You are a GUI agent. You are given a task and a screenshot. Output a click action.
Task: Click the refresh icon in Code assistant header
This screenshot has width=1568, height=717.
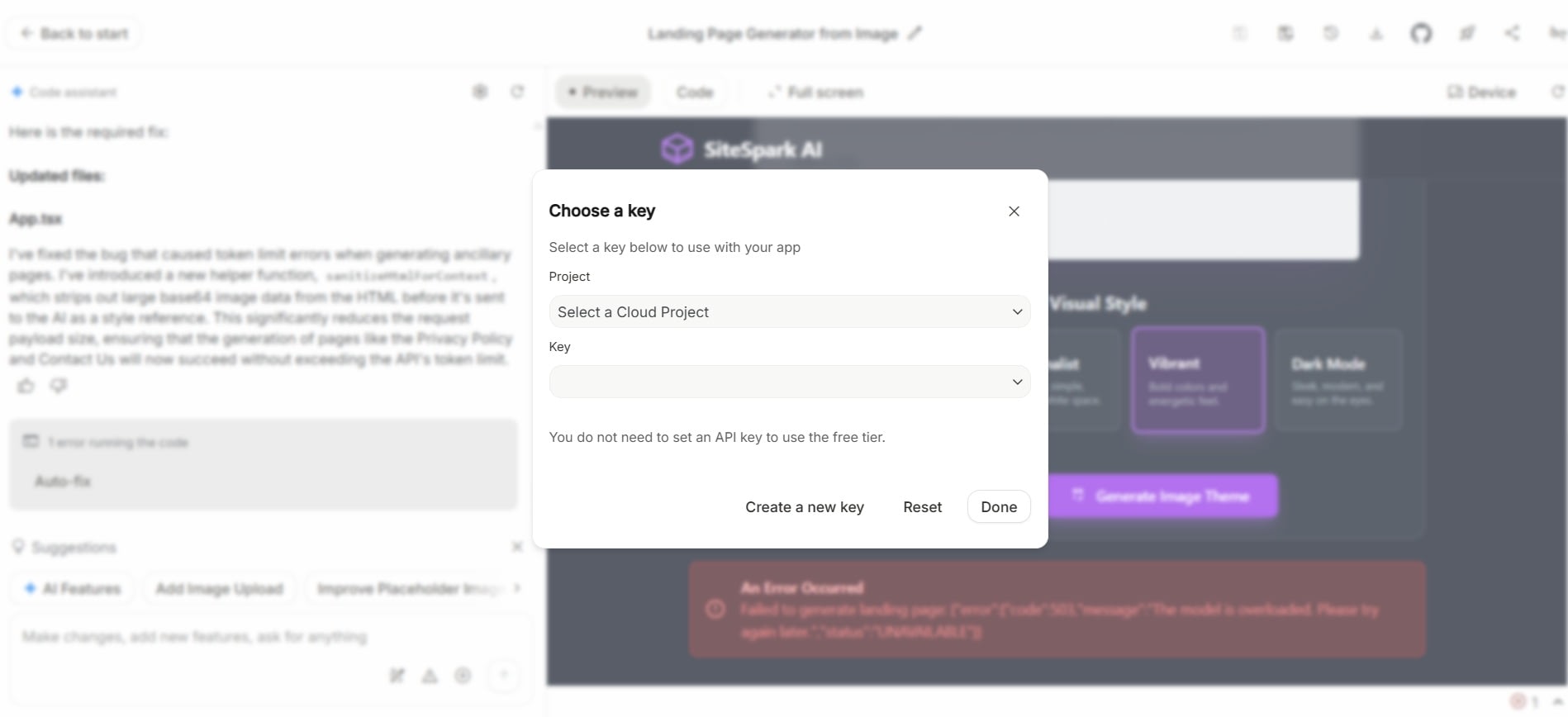click(x=517, y=92)
